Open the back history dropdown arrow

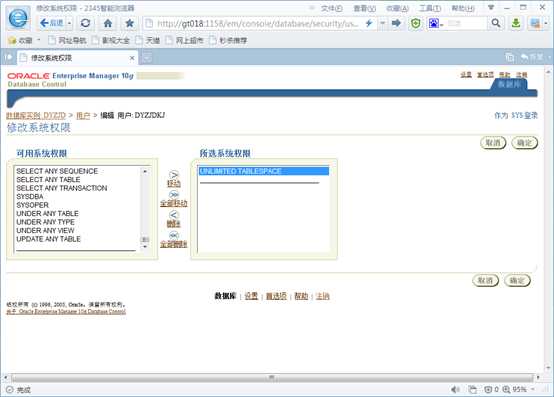69,24
